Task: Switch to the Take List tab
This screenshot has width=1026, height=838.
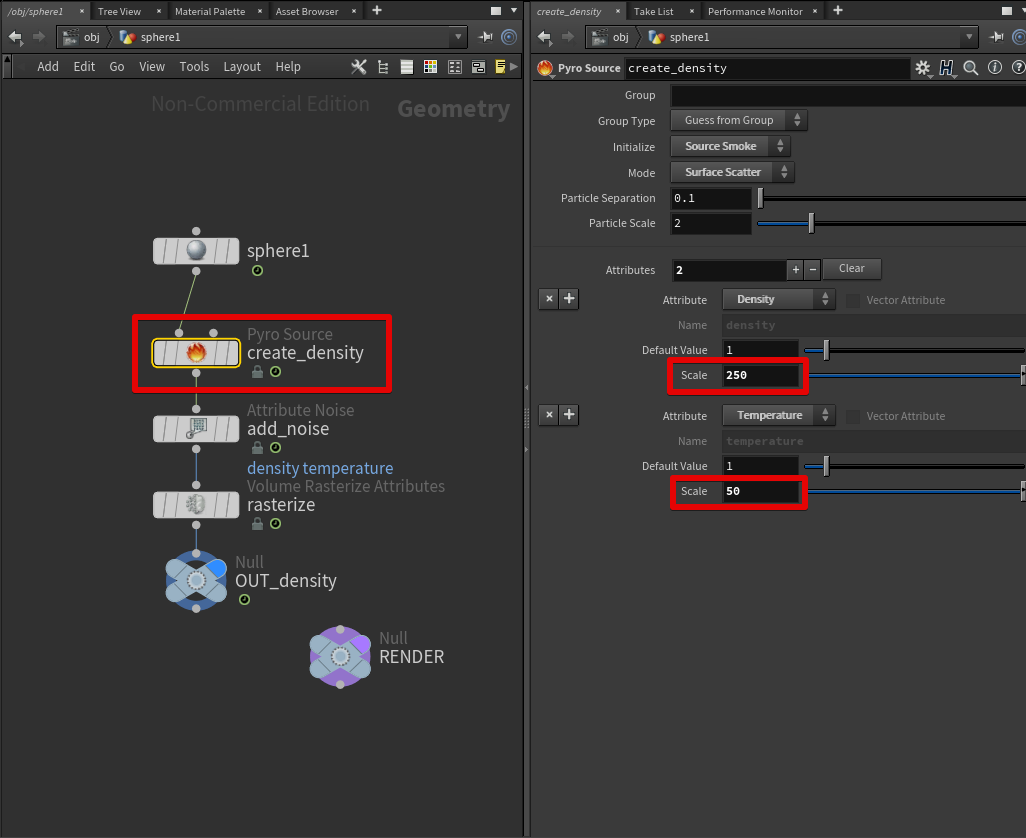Action: [x=656, y=11]
